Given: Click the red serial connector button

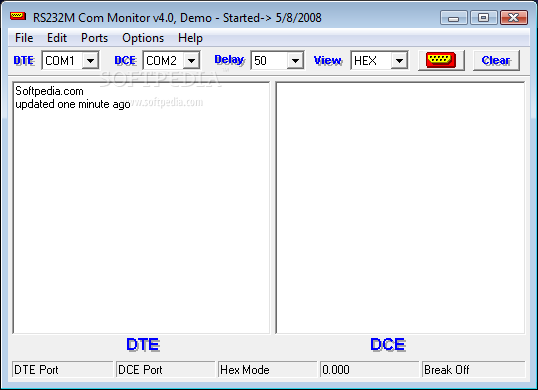Looking at the screenshot, I should [x=441, y=60].
